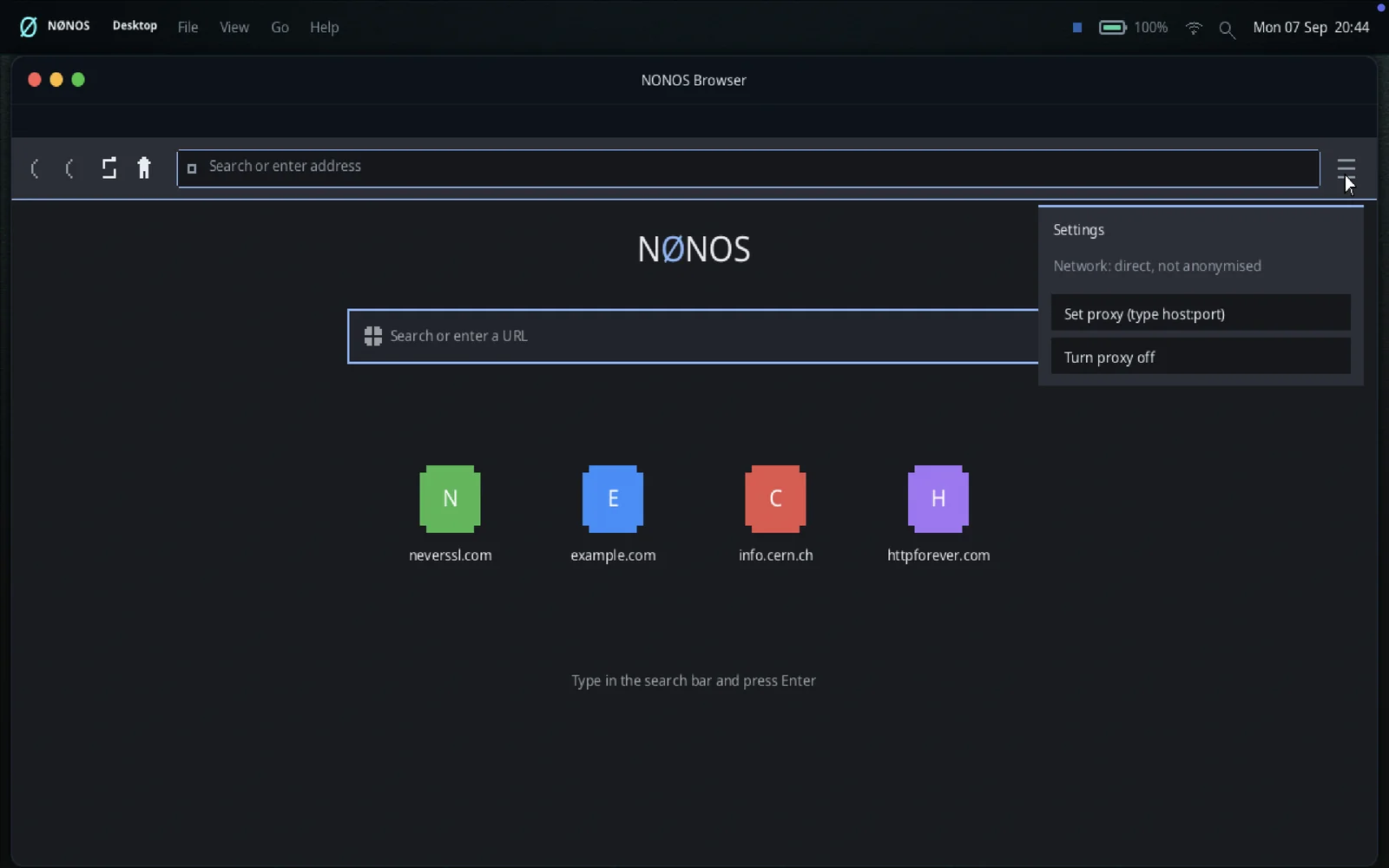Minimize the window with the yellow button

[56, 80]
